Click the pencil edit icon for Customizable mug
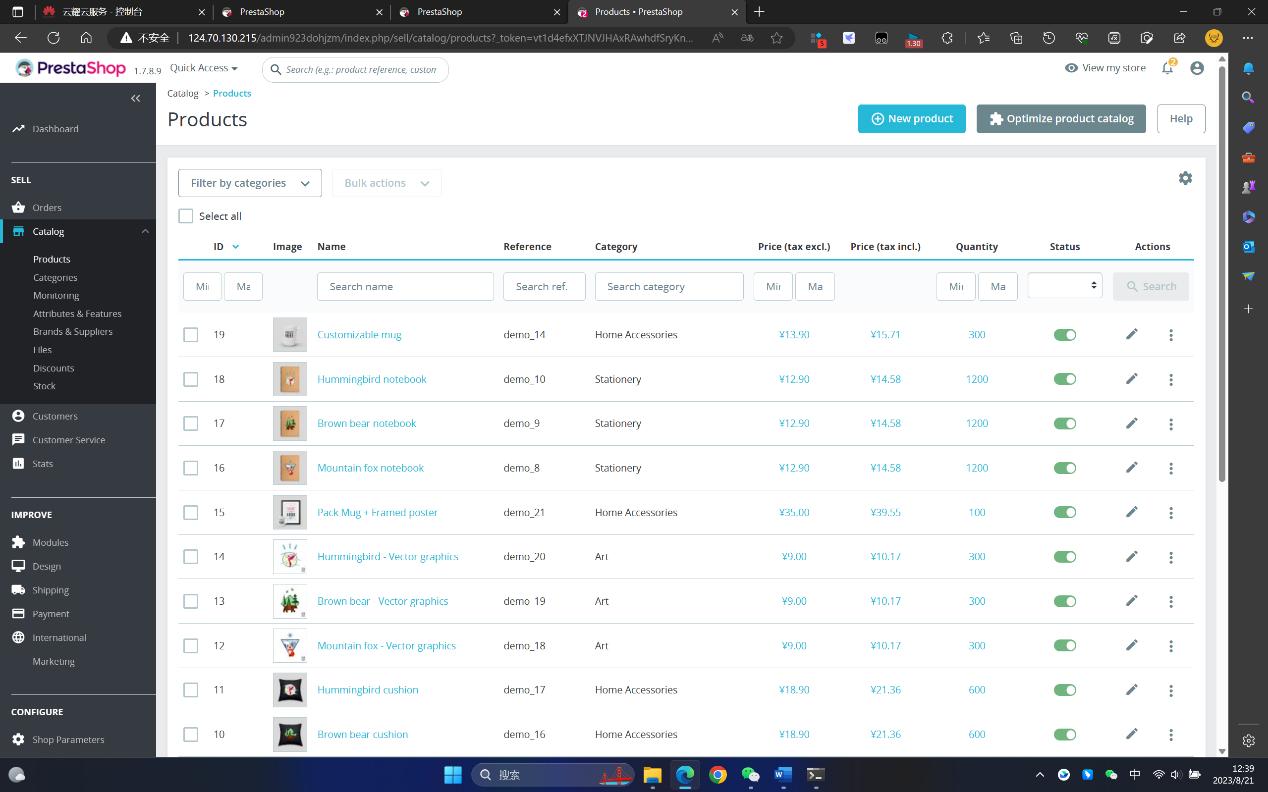The width and height of the screenshot is (1268, 792). coord(1131,334)
